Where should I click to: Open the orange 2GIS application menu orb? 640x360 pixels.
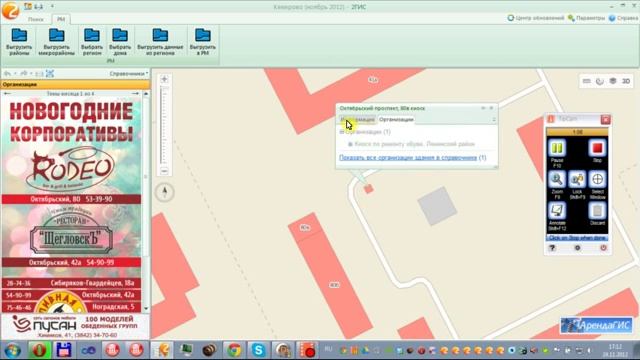10,11
